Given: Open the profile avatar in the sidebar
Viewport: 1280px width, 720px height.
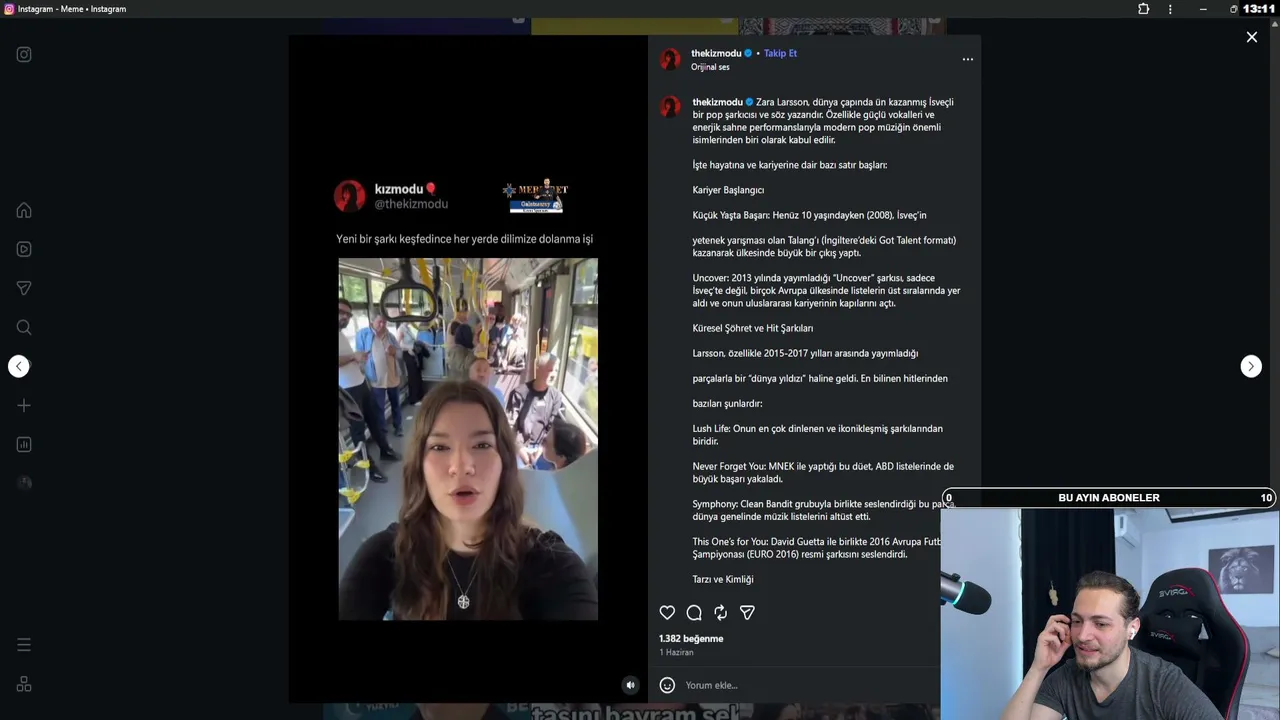Looking at the screenshot, I should tap(24, 483).
